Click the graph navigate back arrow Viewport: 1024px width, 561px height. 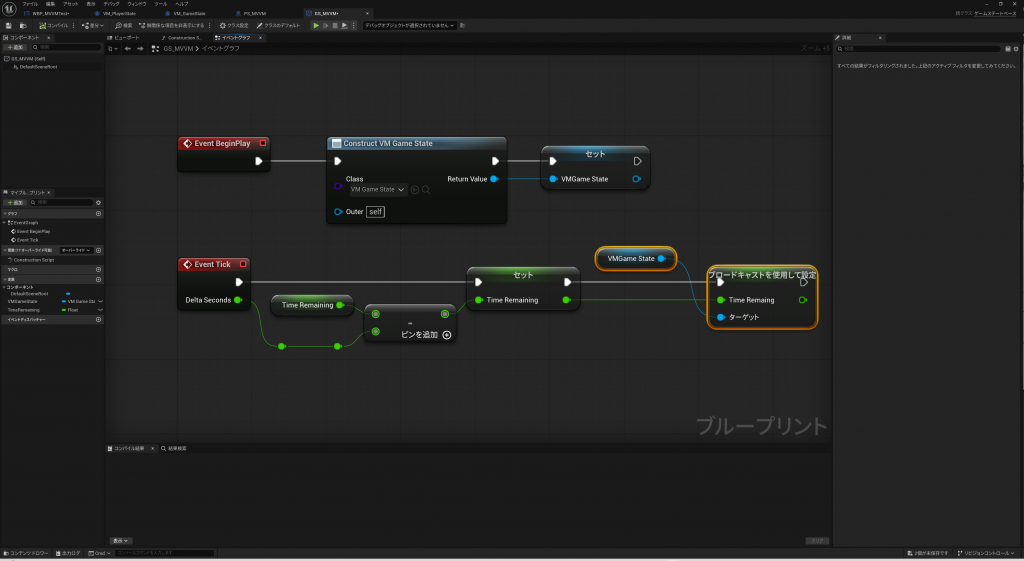(127, 48)
